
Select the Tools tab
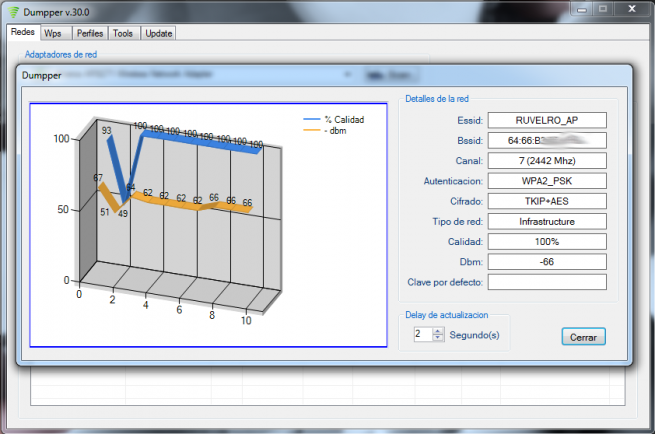click(123, 33)
